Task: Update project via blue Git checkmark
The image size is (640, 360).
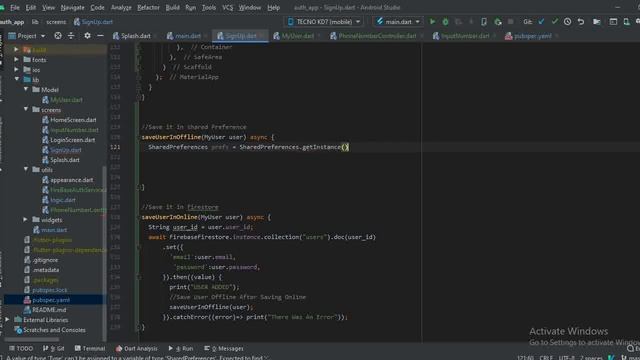Action: click(541, 22)
